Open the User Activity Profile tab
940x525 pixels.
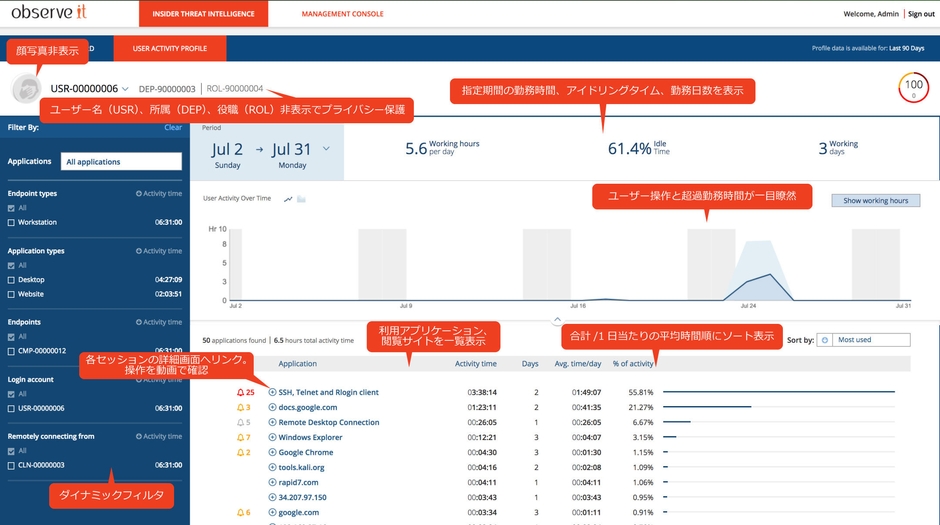coord(169,48)
